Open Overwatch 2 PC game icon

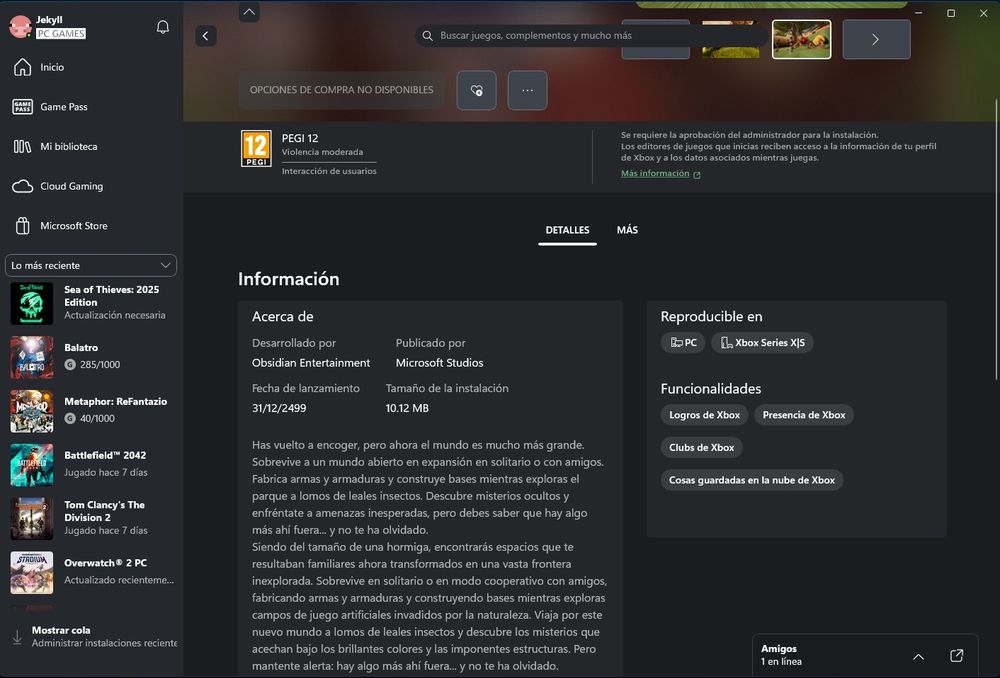32,573
